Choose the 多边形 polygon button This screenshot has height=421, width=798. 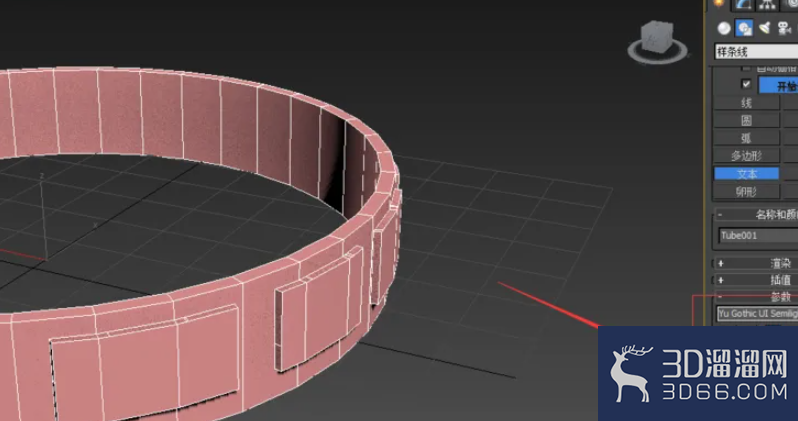pyautogui.click(x=747, y=156)
